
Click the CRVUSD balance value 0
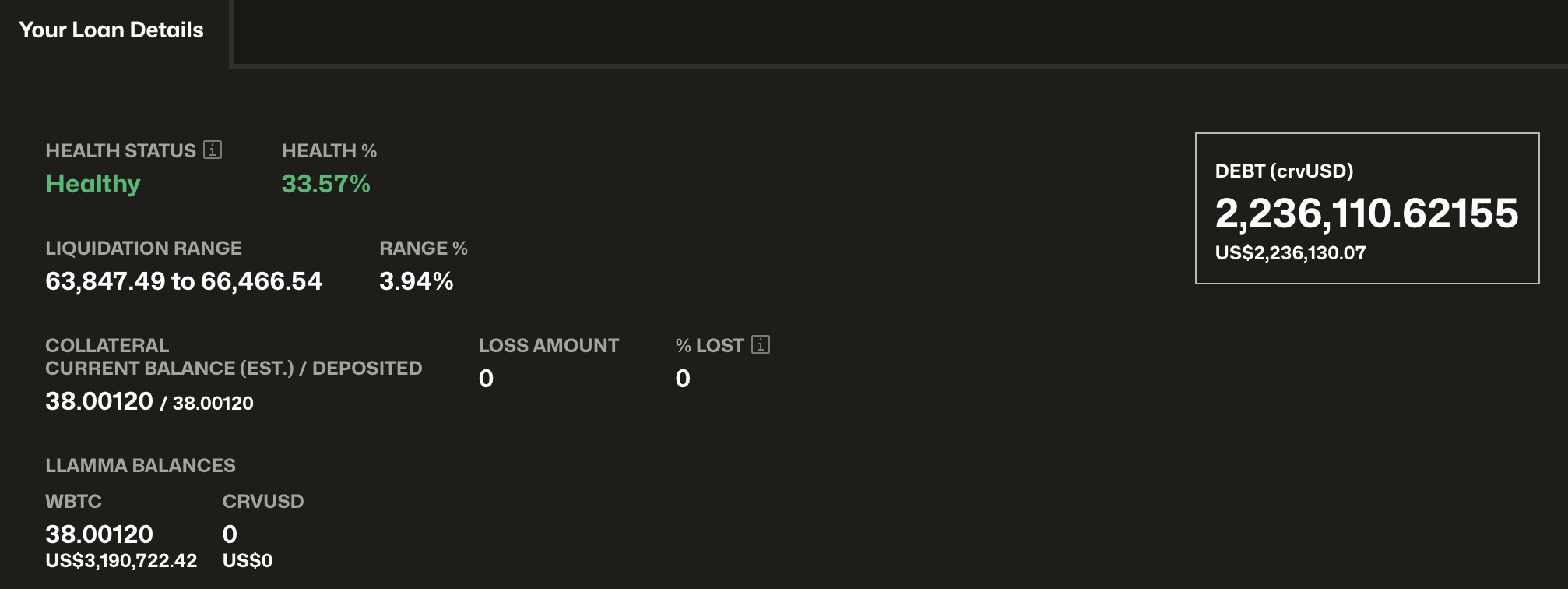point(230,534)
